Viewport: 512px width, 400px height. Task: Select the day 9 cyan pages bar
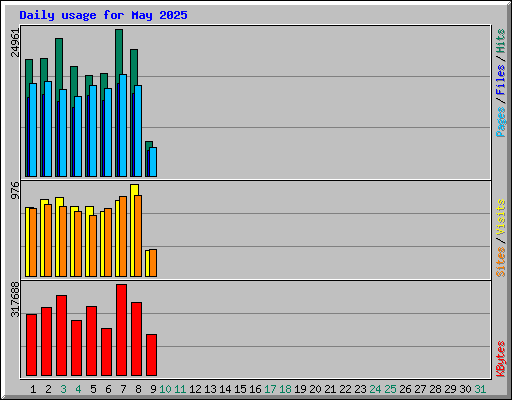coord(153,162)
